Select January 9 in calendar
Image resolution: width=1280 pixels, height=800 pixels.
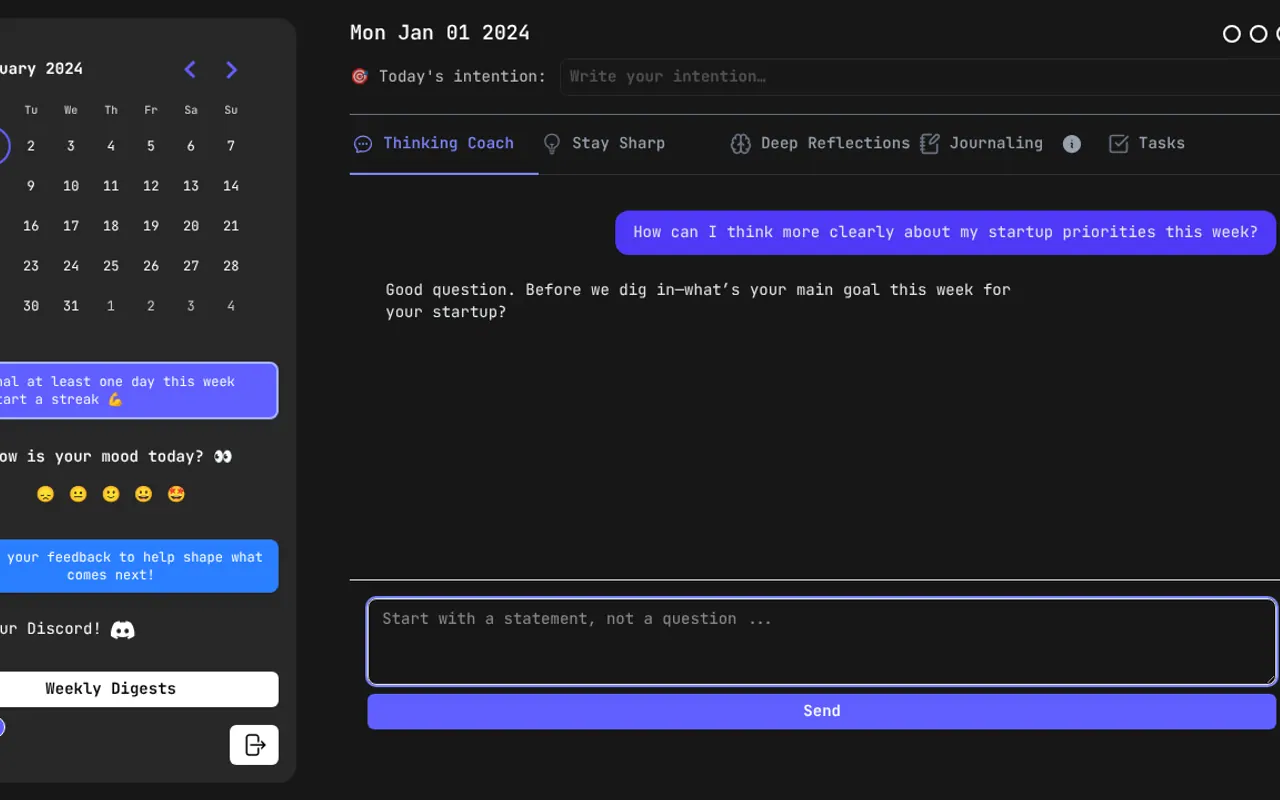[x=31, y=186]
